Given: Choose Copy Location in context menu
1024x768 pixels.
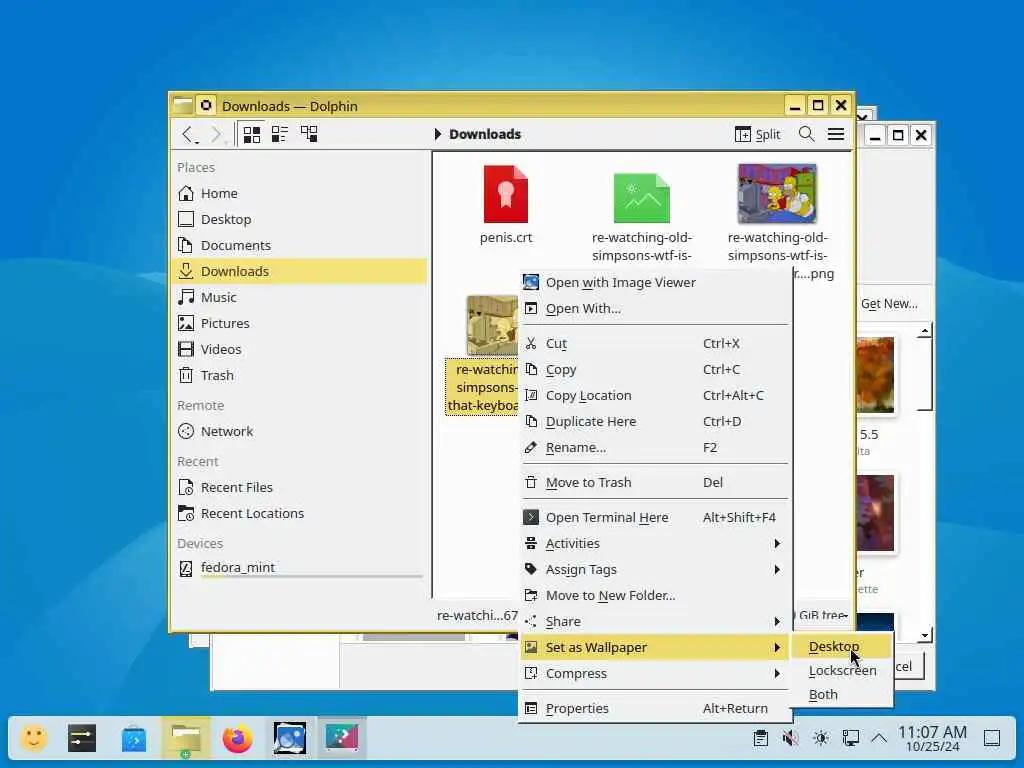Looking at the screenshot, I should pos(655,396).
